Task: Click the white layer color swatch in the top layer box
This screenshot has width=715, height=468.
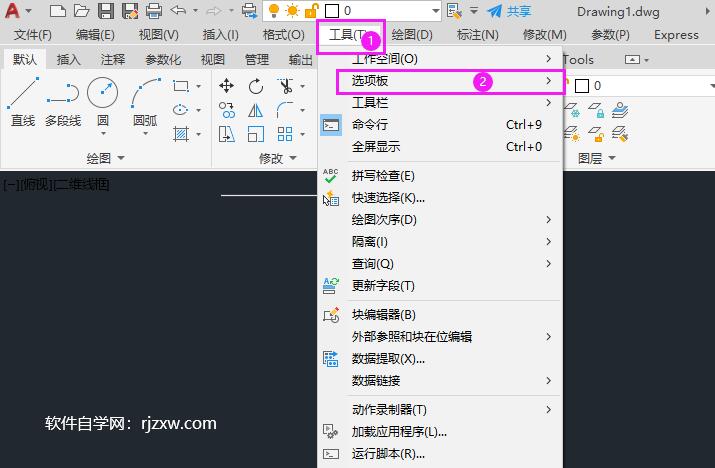Action: click(x=332, y=10)
